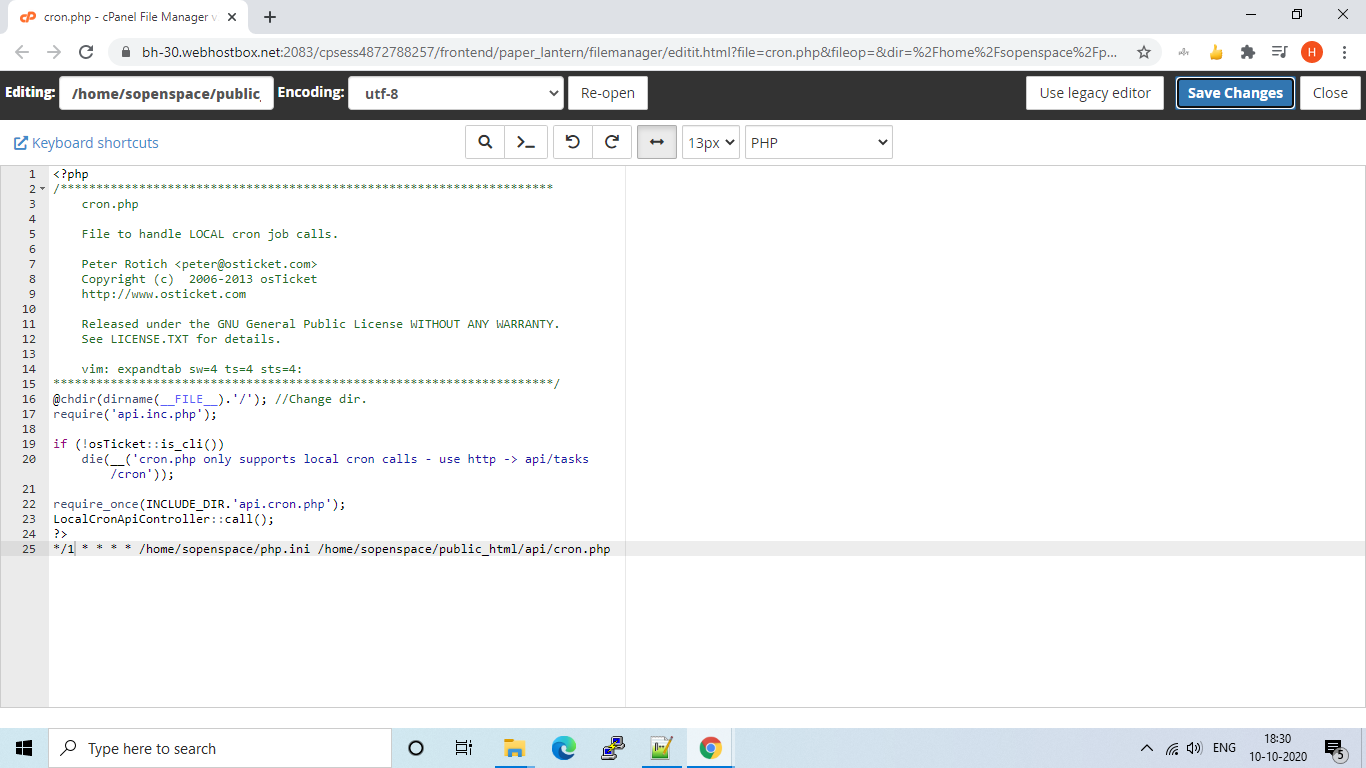
Task: Close the cron.php tab with its X
Action: click(x=230, y=17)
